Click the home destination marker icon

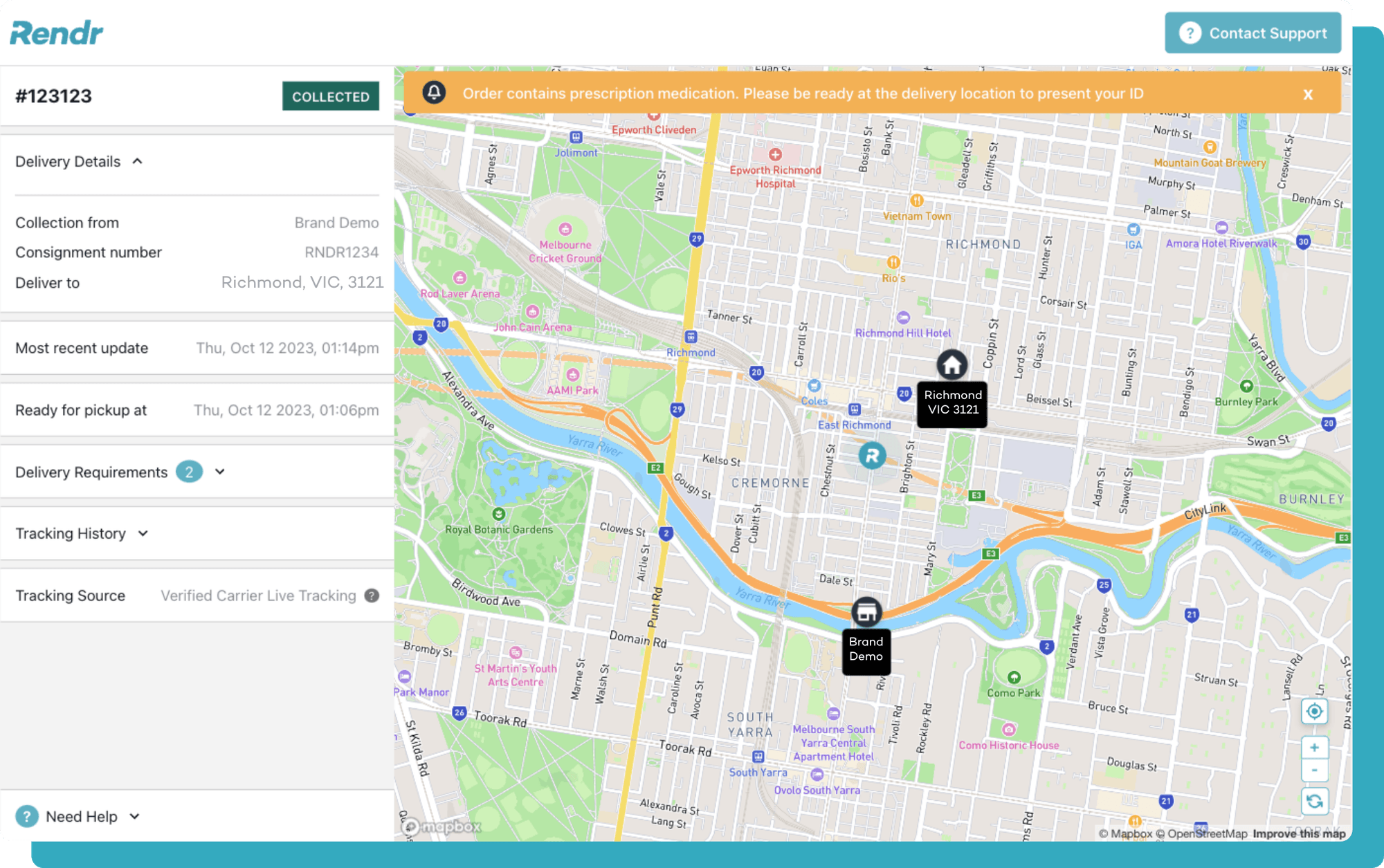[x=951, y=364]
